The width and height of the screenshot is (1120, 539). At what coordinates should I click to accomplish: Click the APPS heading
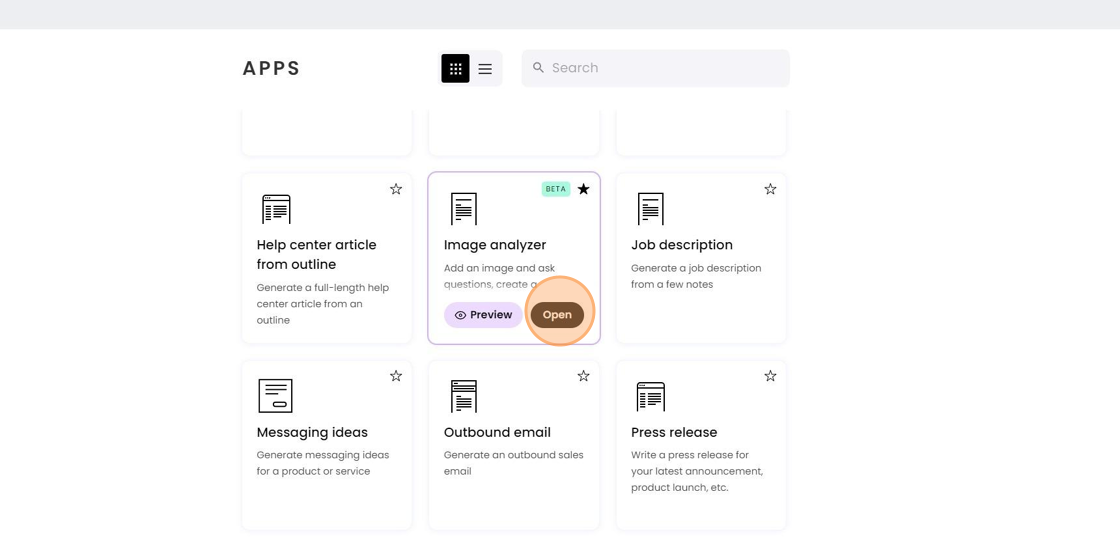[x=271, y=69]
